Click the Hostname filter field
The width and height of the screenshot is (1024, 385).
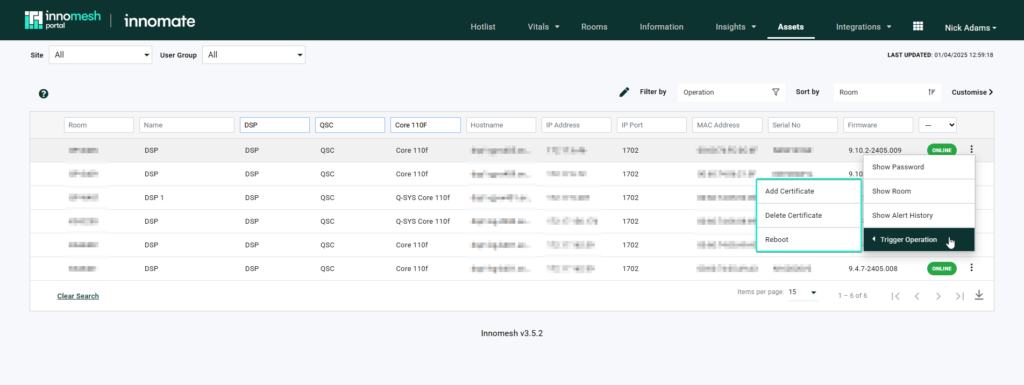(x=501, y=125)
